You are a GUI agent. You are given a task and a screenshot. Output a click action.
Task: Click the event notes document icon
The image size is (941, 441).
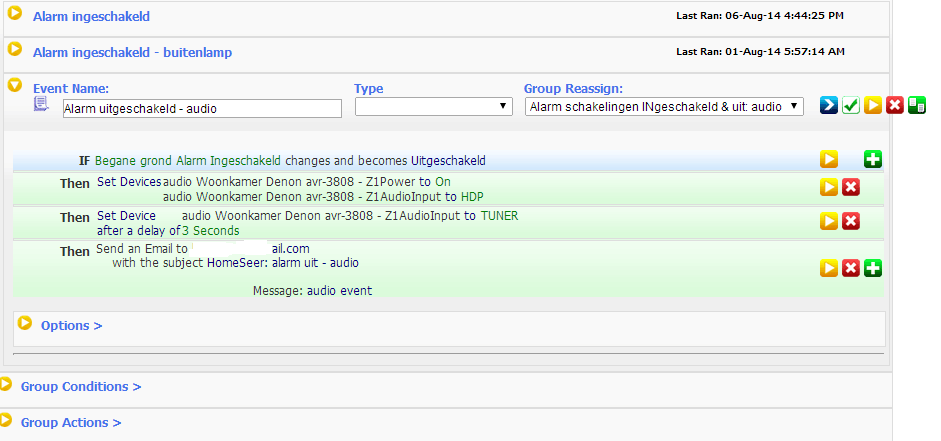41,104
